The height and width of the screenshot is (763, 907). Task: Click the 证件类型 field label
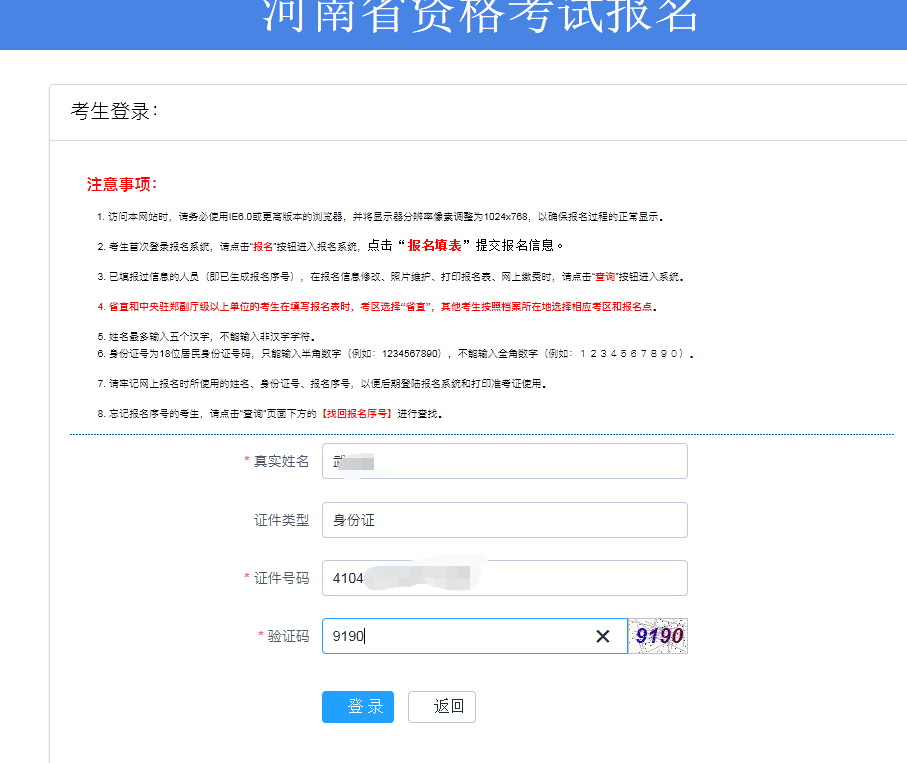coord(281,520)
